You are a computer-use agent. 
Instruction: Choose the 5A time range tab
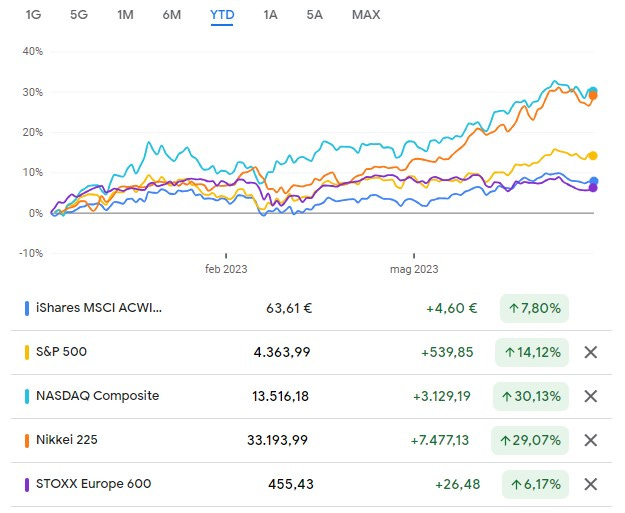(314, 15)
